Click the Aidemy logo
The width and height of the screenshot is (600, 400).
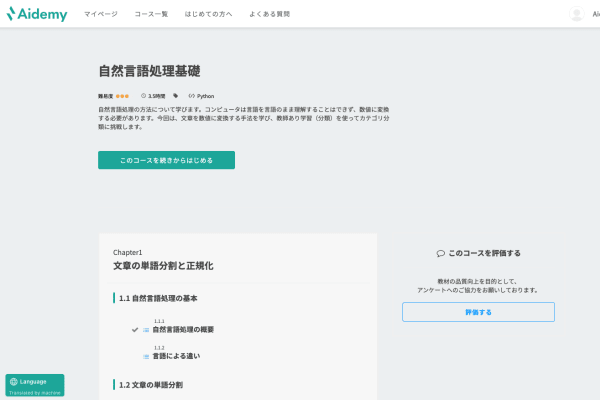coord(37,14)
